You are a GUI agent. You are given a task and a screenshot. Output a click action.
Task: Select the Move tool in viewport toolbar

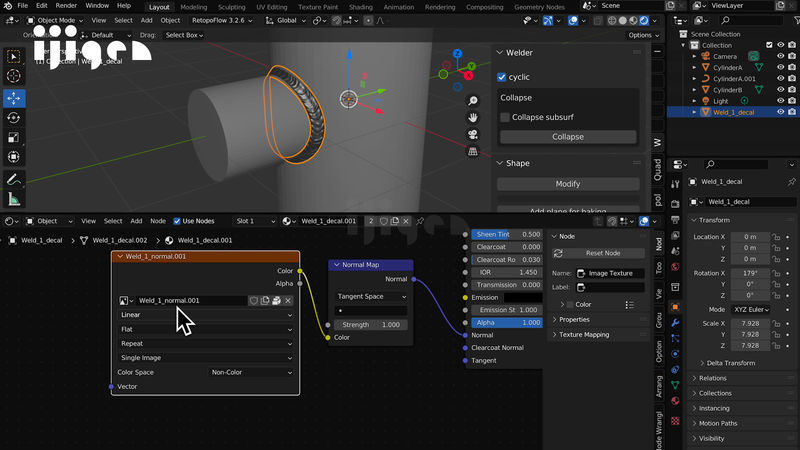[14, 98]
